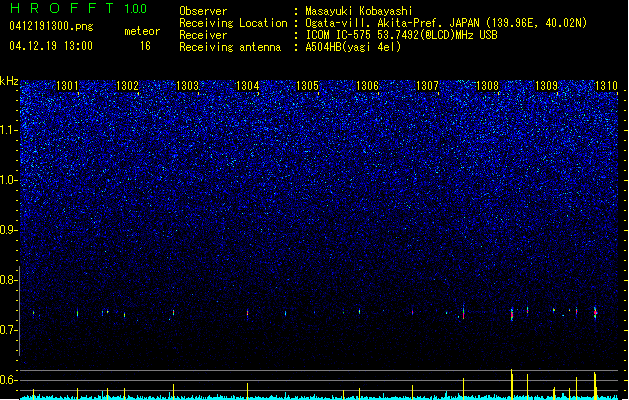Click the 1310 time axis label
629x400 pixels.
pos(606,86)
